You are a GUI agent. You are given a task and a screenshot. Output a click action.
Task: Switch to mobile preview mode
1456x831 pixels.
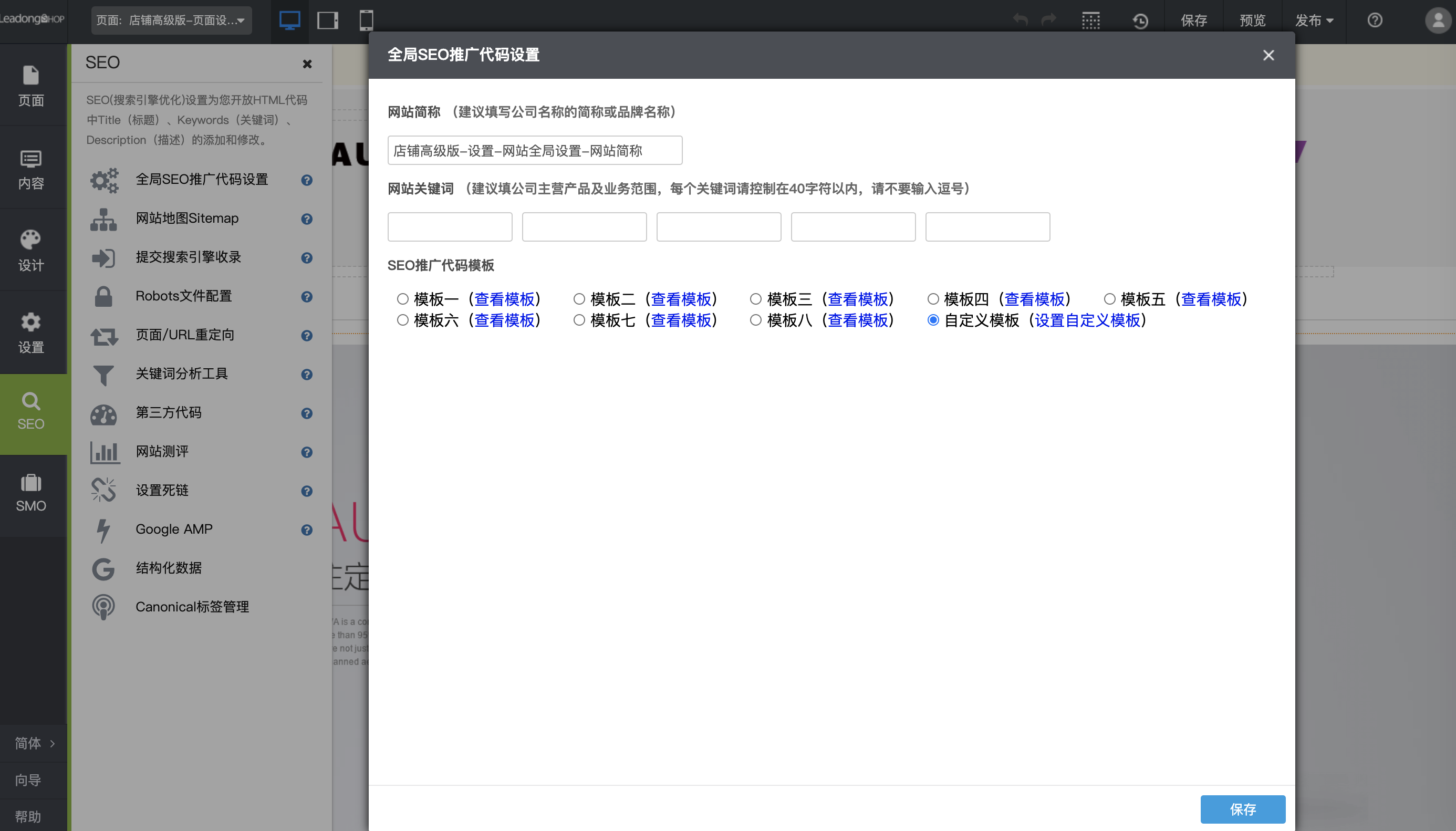(366, 20)
